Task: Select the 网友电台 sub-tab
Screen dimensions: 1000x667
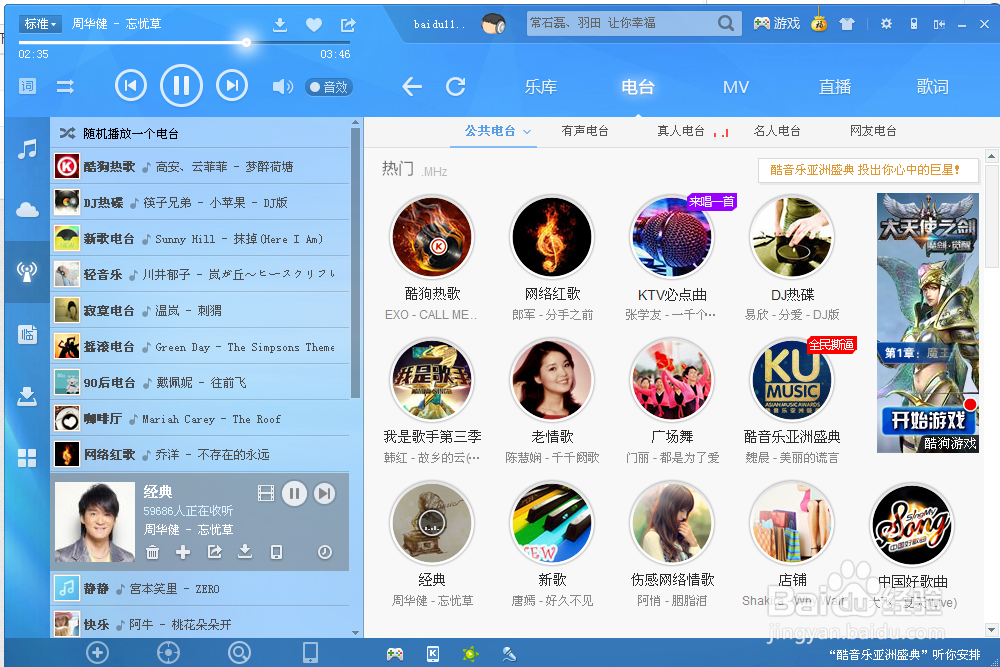Action: coord(873,131)
